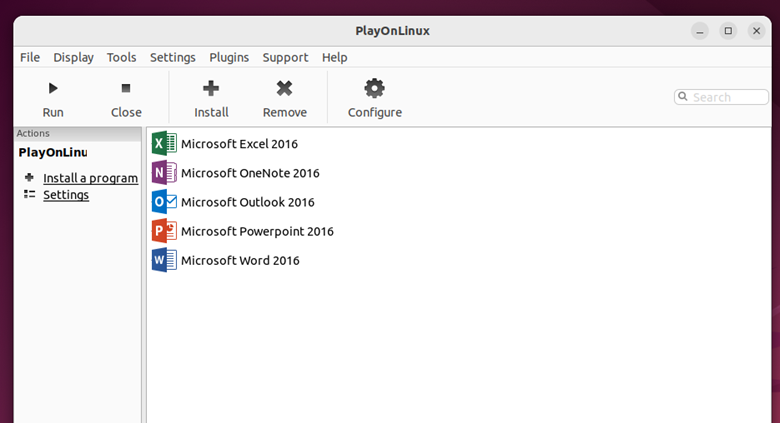Click the Remove X icon

pos(285,89)
